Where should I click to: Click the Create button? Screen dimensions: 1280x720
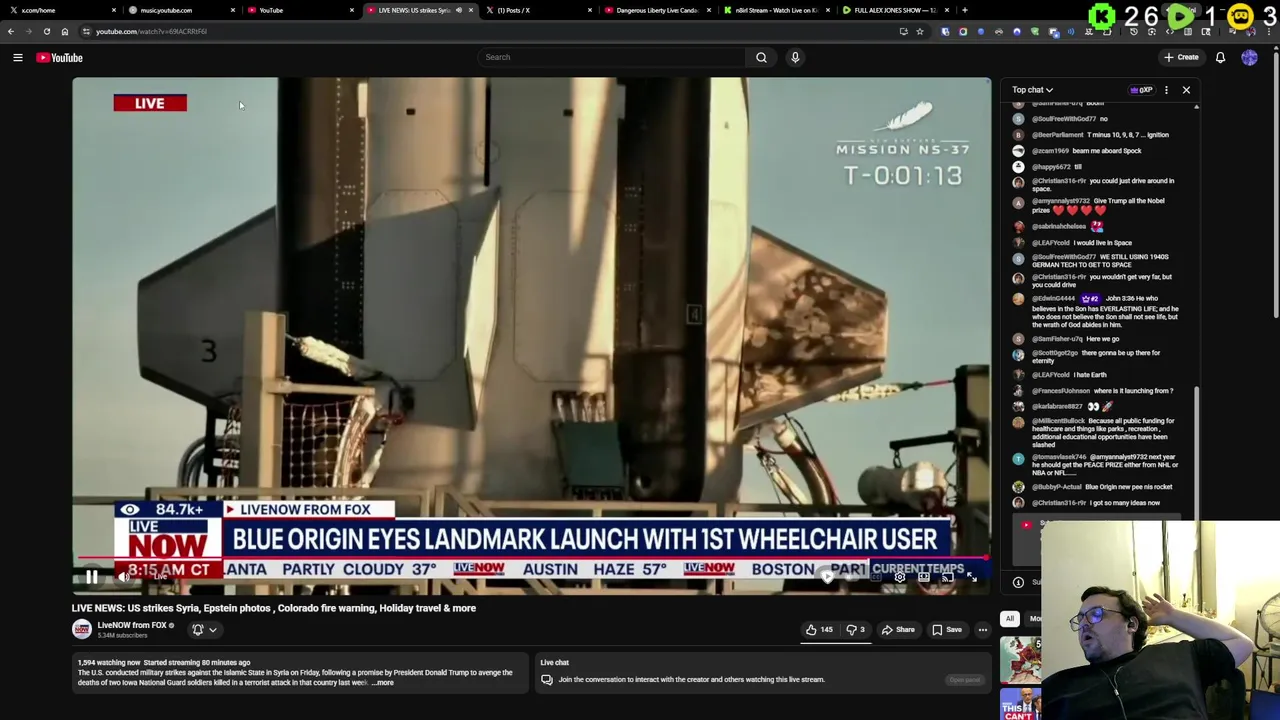pos(1181,57)
